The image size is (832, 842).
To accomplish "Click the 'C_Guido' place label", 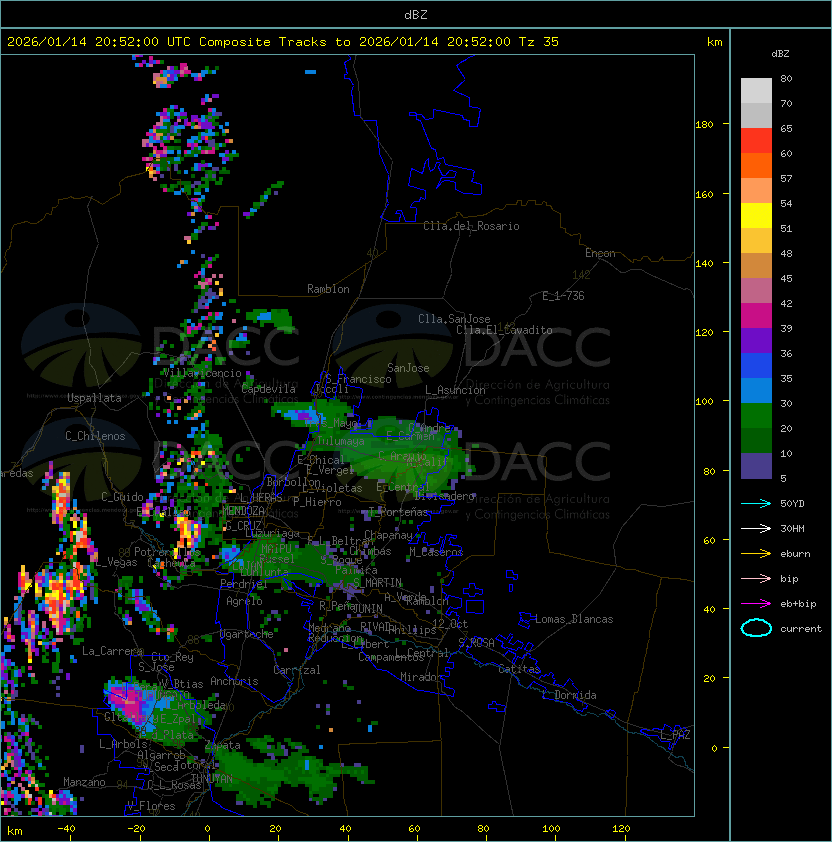I will pyautogui.click(x=122, y=497).
